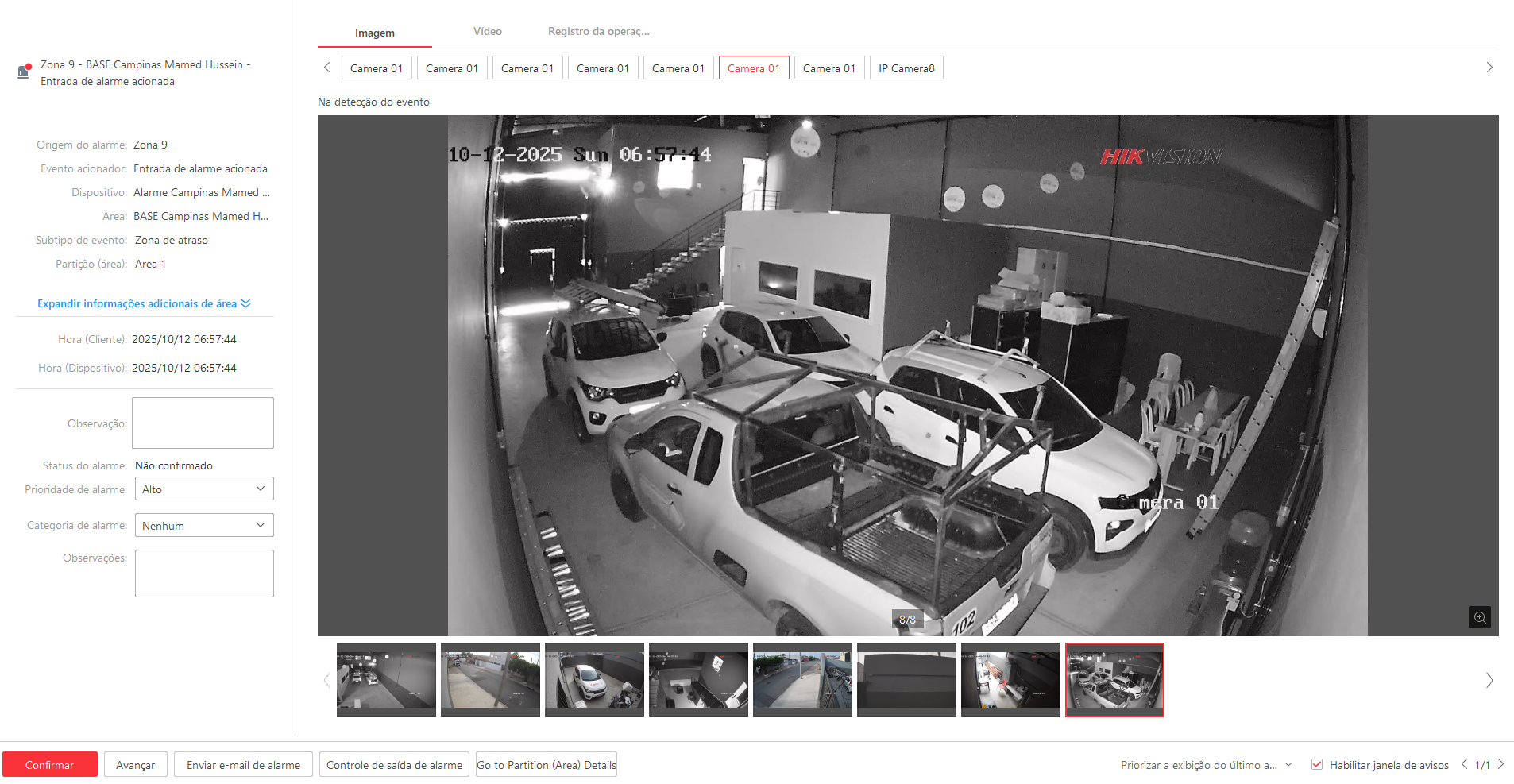Click the alarm zone icon beside Zona 9
The image size is (1514, 784).
24,71
